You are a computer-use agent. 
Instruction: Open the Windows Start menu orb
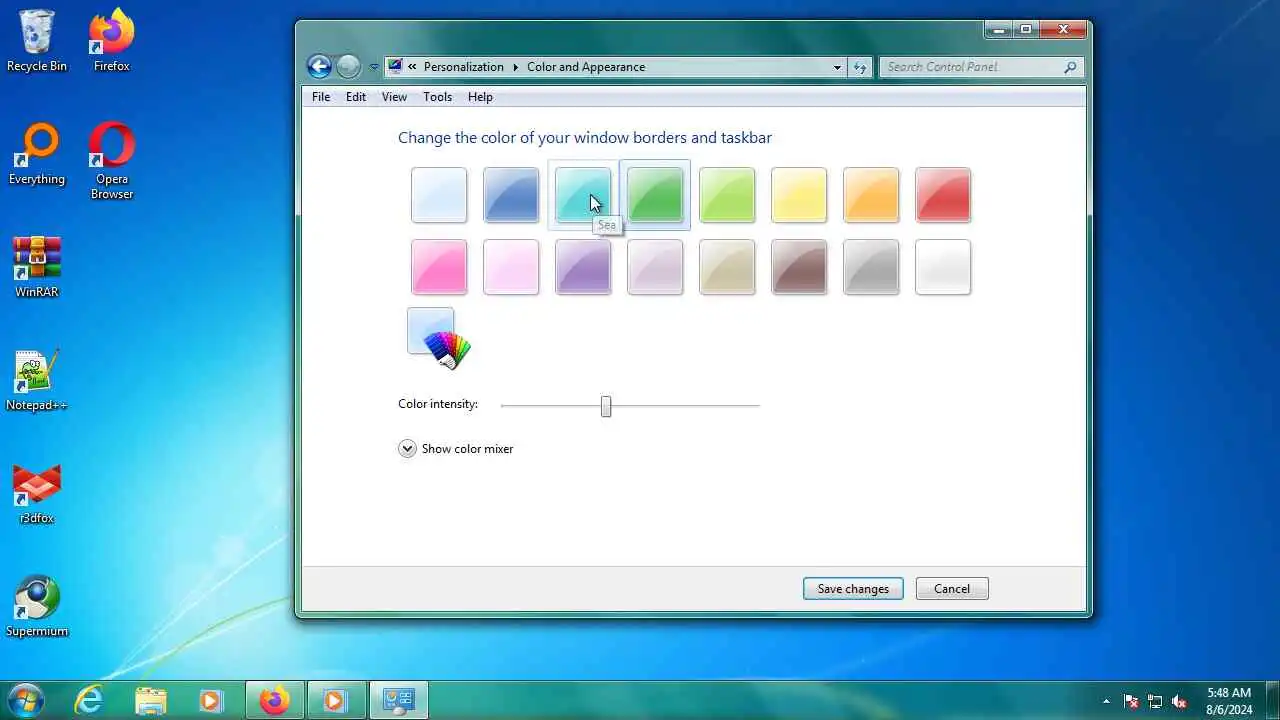click(25, 700)
